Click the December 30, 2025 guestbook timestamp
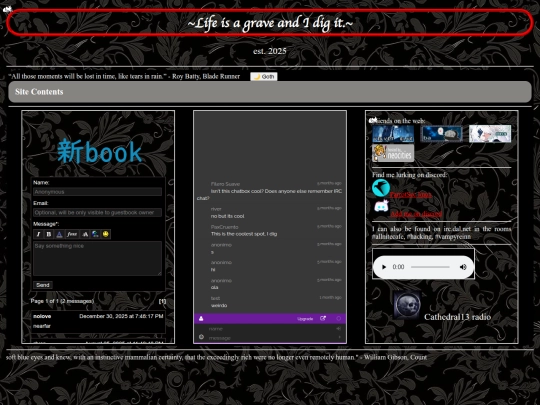540x405 pixels. click(x=121, y=316)
